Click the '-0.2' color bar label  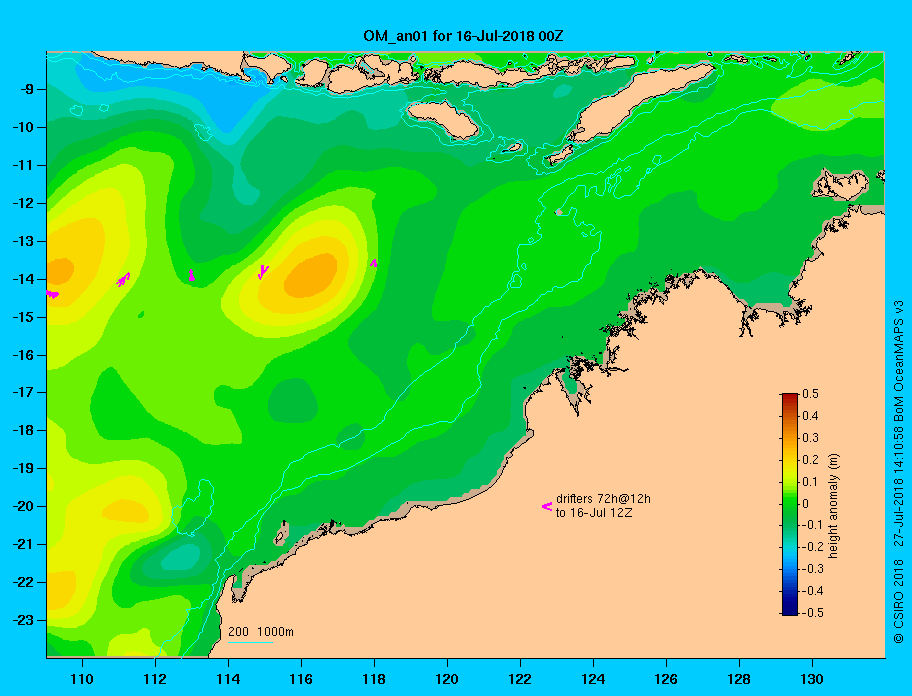(x=813, y=547)
